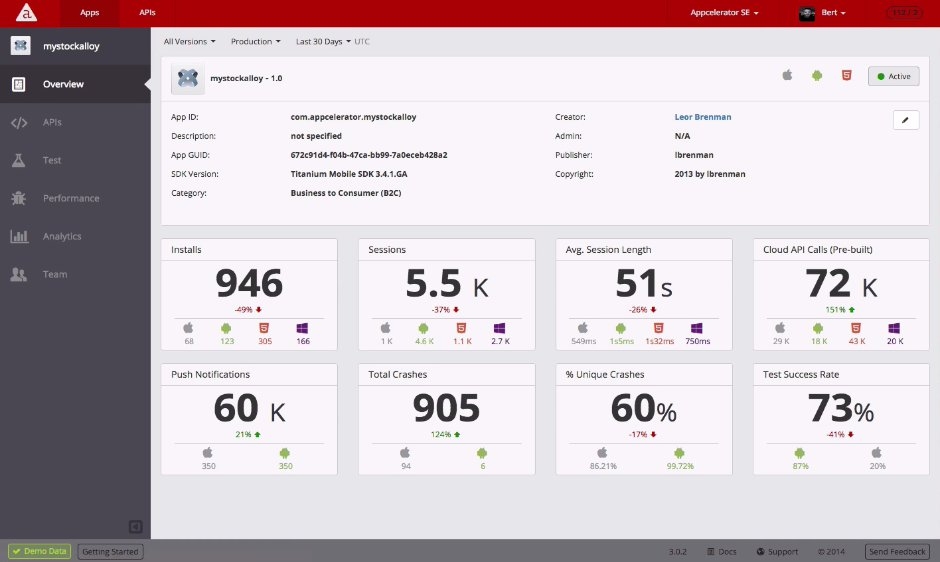The height and width of the screenshot is (562, 940).
Task: Open the Docs link in footer
Action: click(721, 551)
